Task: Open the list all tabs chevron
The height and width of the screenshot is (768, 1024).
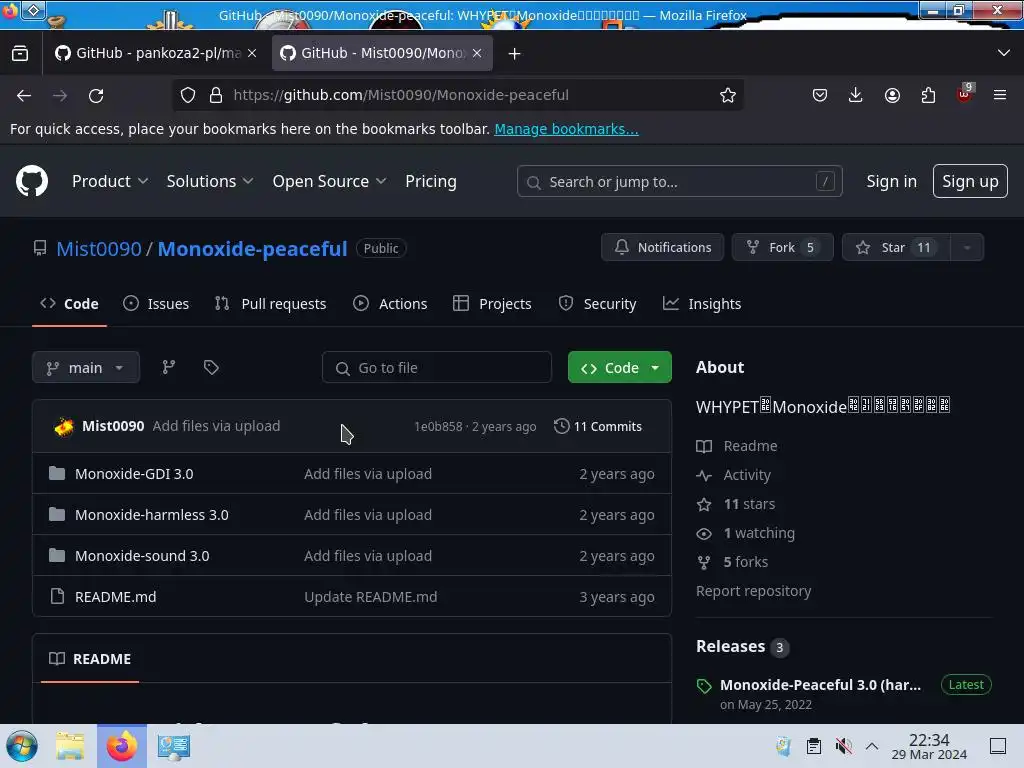Action: click(1004, 54)
